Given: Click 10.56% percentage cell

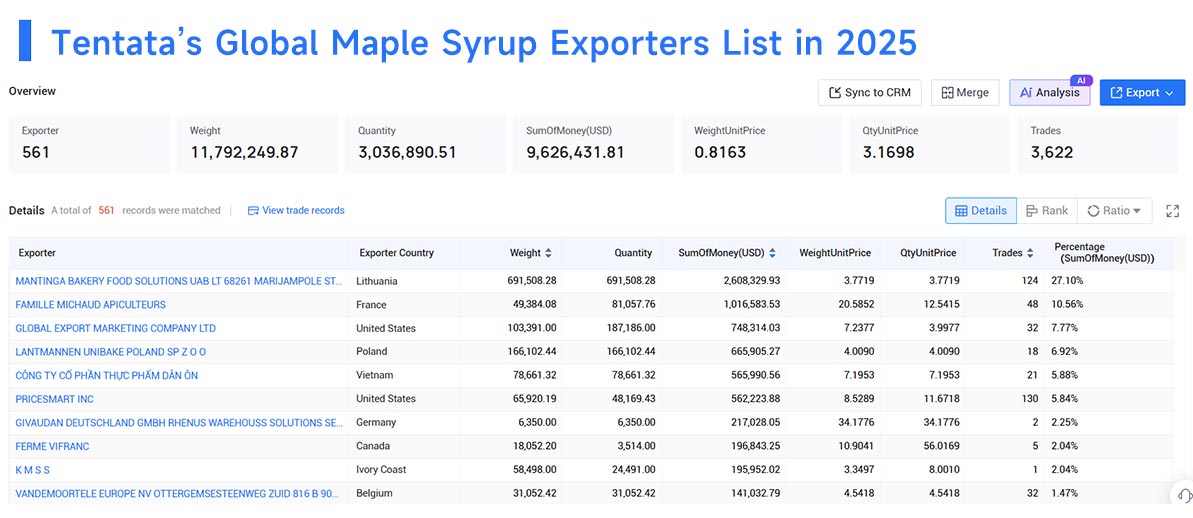Looking at the screenshot, I should [1065, 304].
